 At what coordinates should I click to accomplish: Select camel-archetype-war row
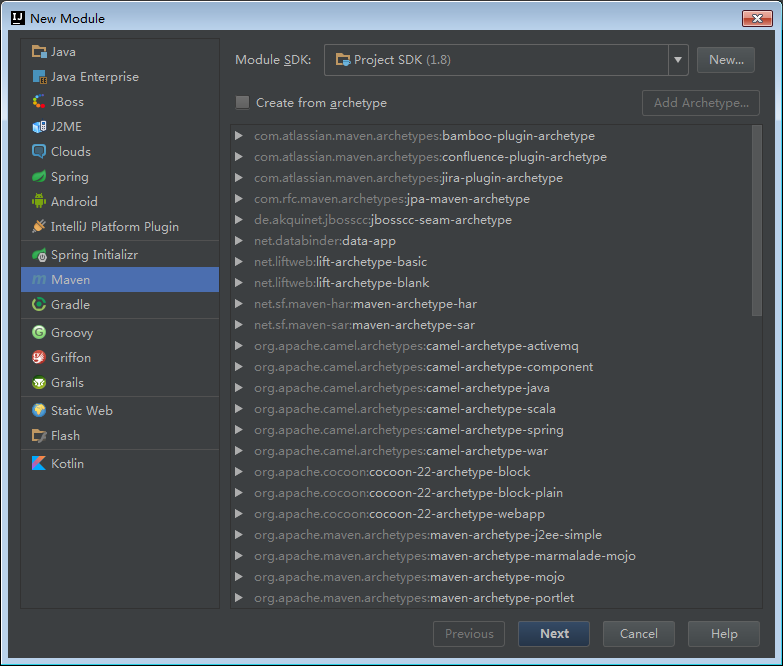click(491, 450)
